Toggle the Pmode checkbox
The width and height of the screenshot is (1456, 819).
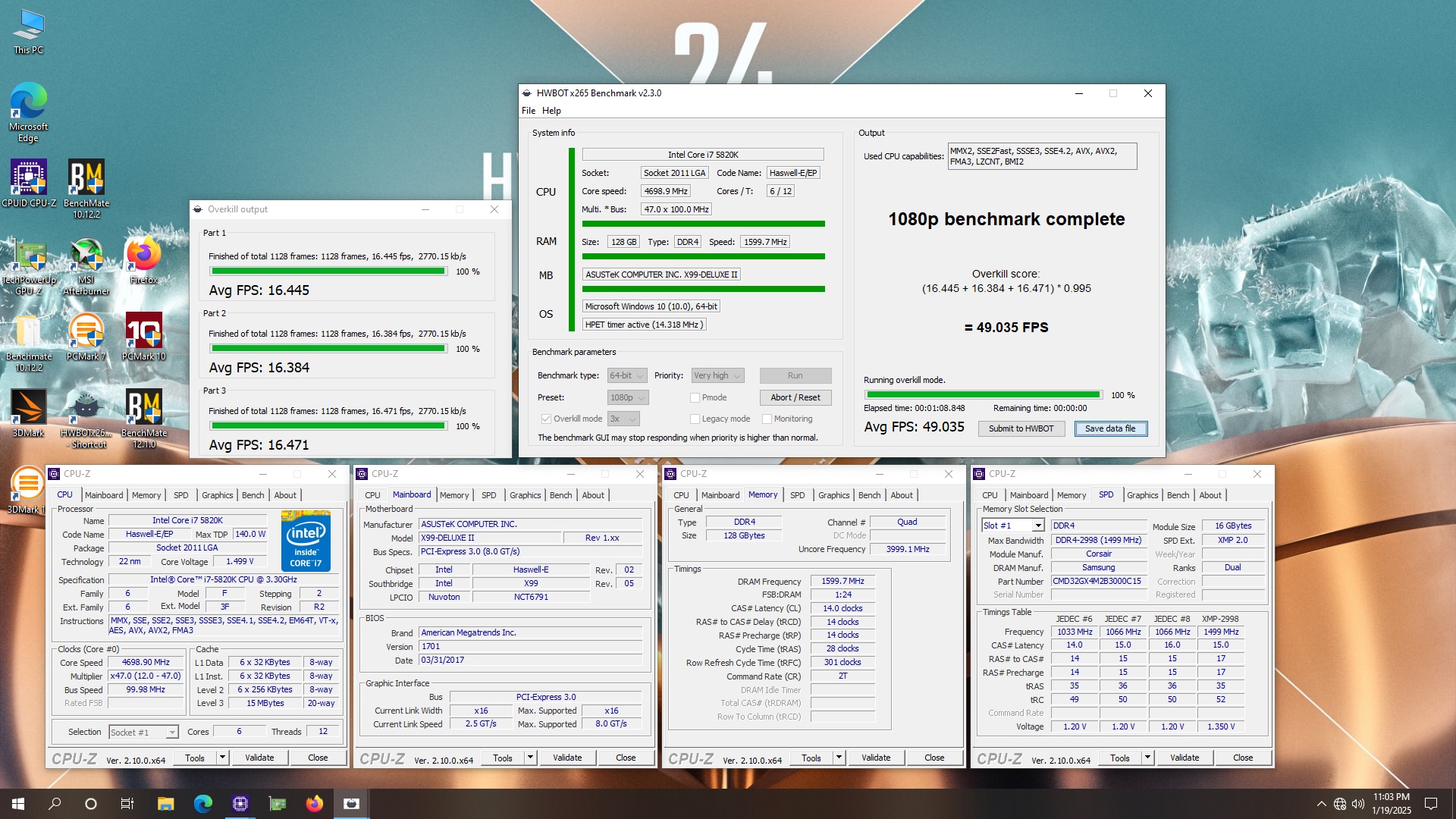695,397
